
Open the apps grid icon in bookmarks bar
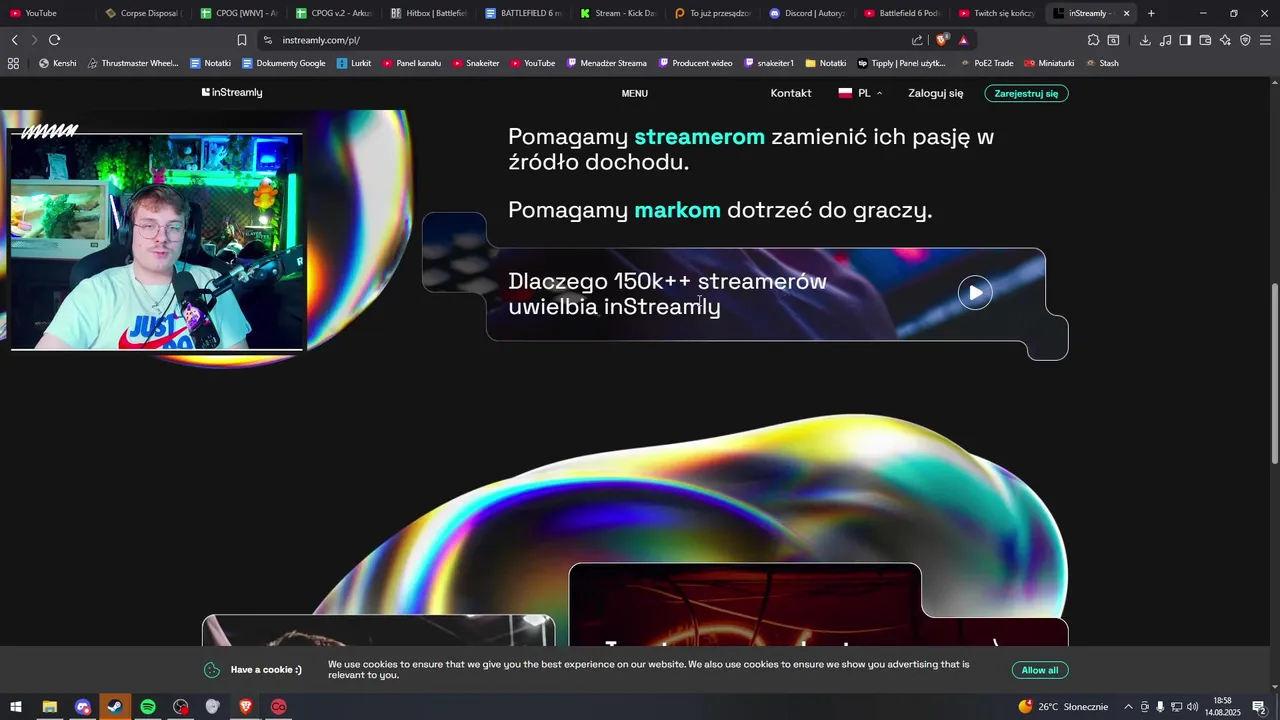(x=13, y=63)
